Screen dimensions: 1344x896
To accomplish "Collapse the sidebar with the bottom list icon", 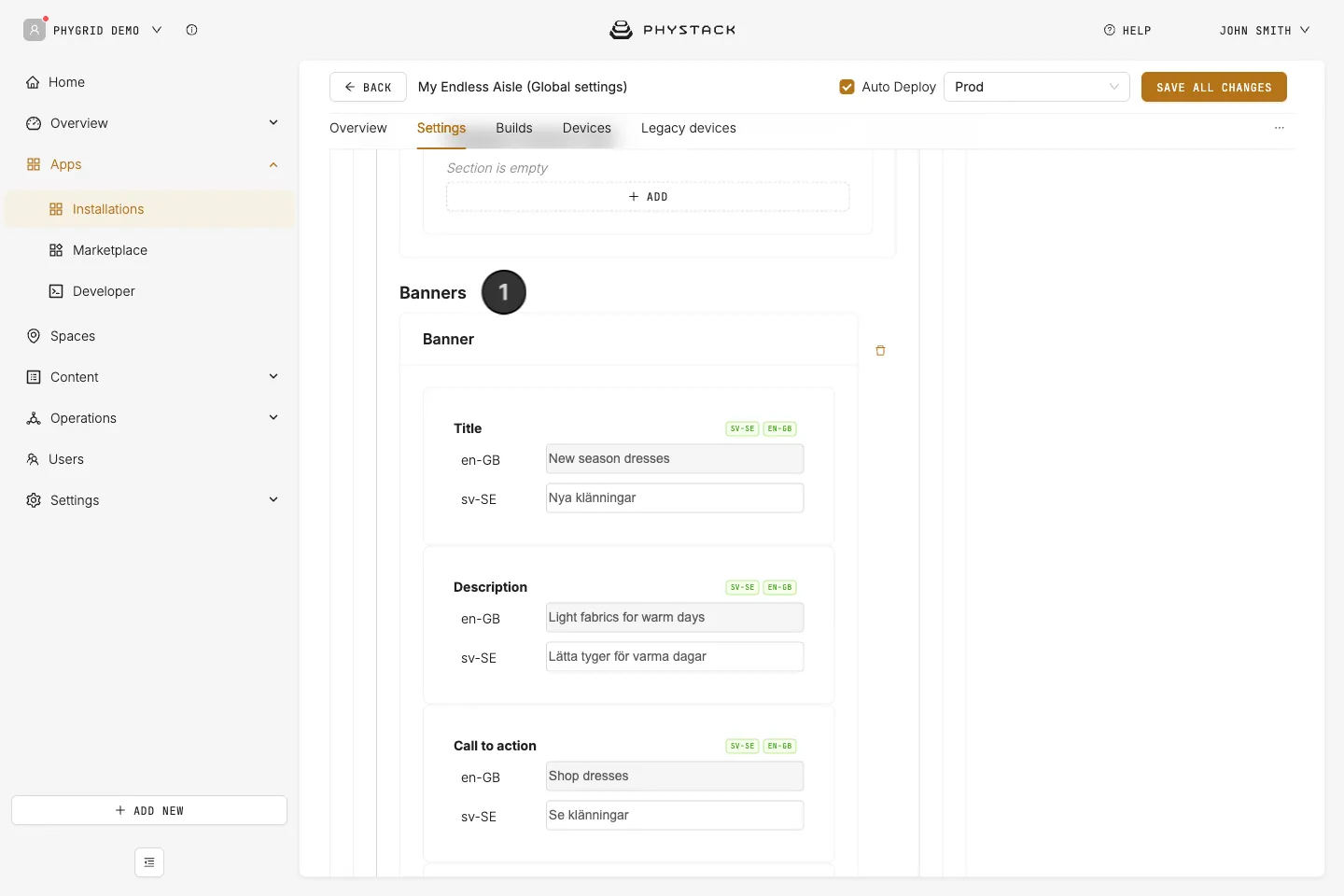I will point(149,862).
